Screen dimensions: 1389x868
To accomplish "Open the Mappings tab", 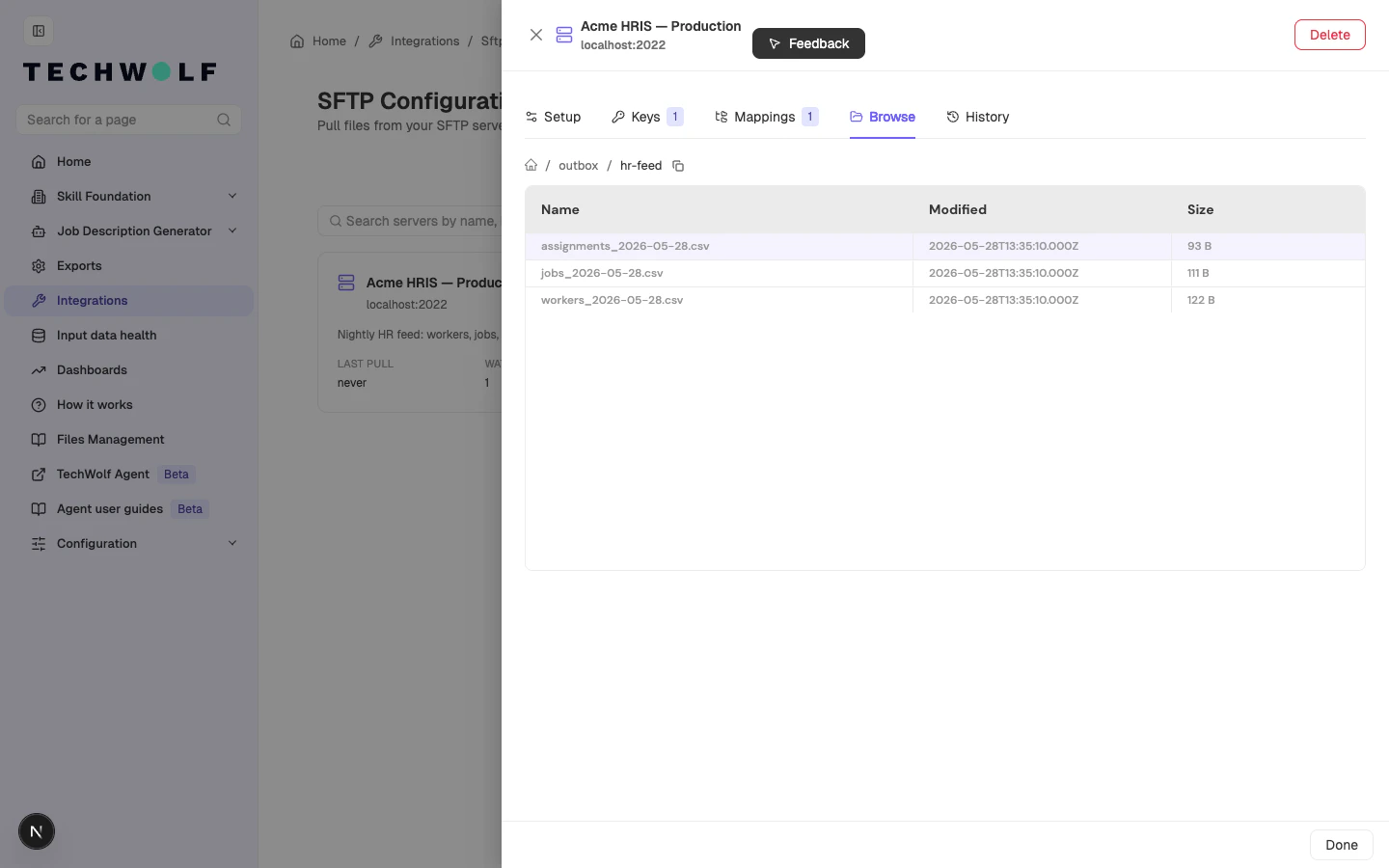I will (x=767, y=117).
